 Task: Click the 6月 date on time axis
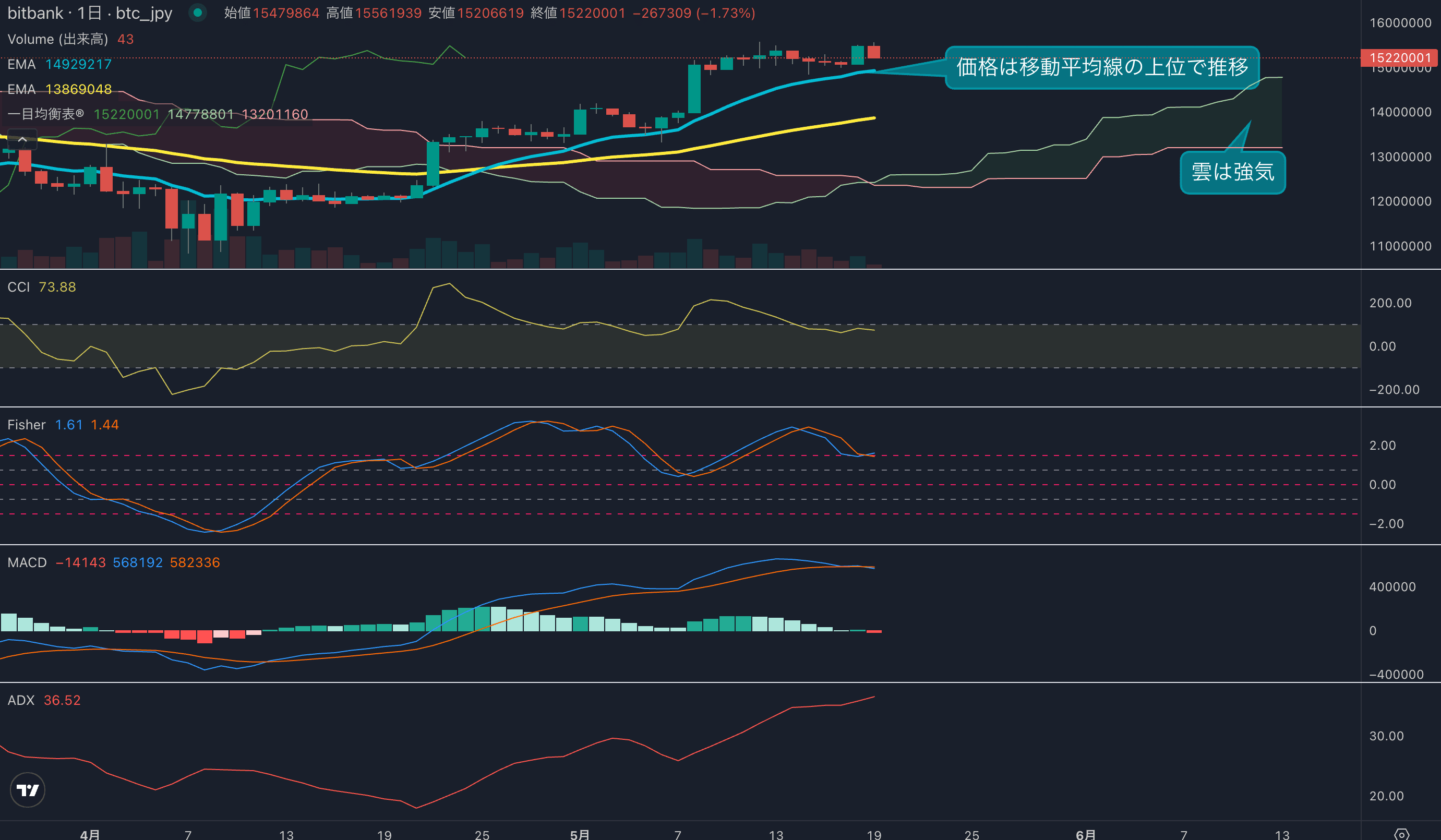(x=1085, y=834)
